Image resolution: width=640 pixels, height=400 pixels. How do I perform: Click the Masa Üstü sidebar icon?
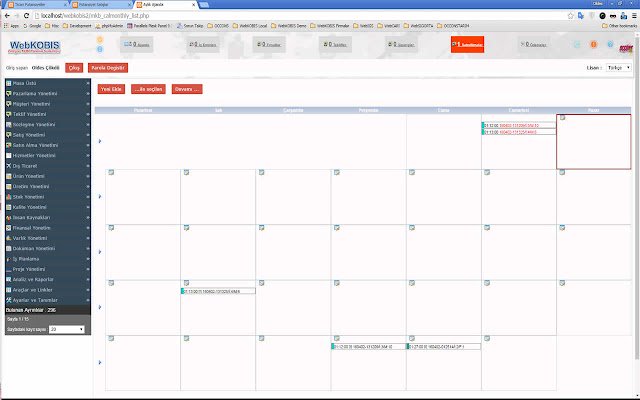[x=9, y=83]
